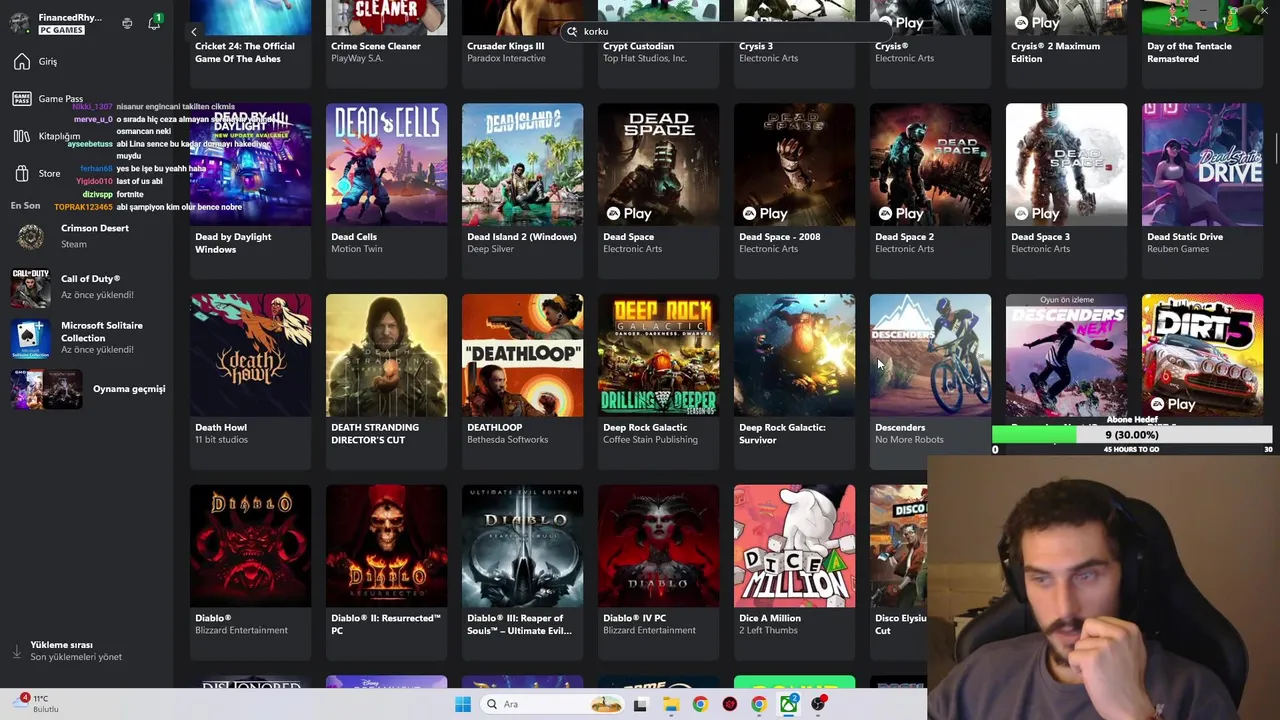Click Bethesda Softworks publisher text
1280x720 pixels.
[x=507, y=439]
